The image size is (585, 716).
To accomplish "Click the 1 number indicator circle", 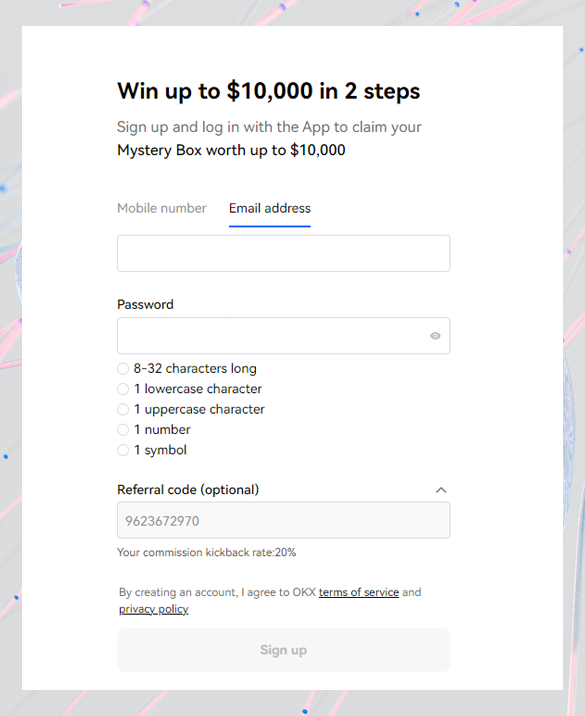I will 123,430.
